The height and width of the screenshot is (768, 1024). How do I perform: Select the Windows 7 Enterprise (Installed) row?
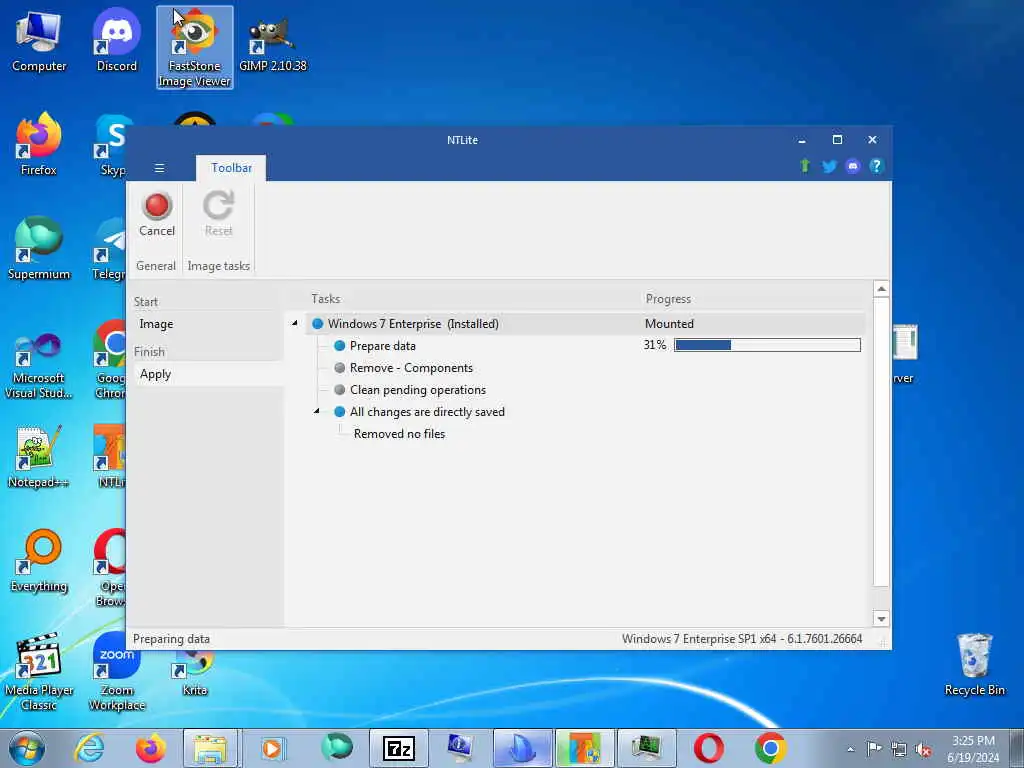[x=585, y=324]
